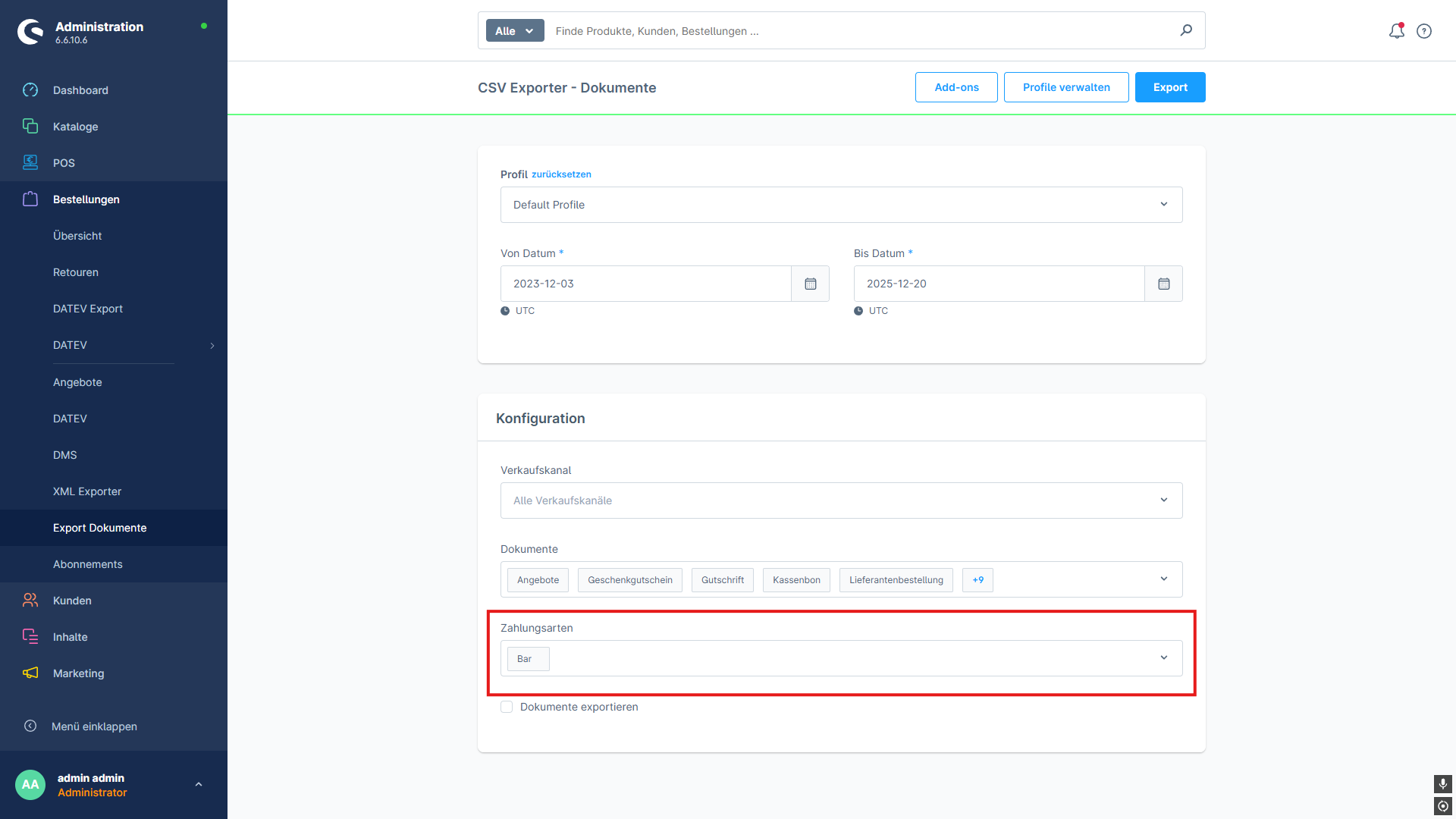Click the Dashboard gauge icon

(x=30, y=90)
